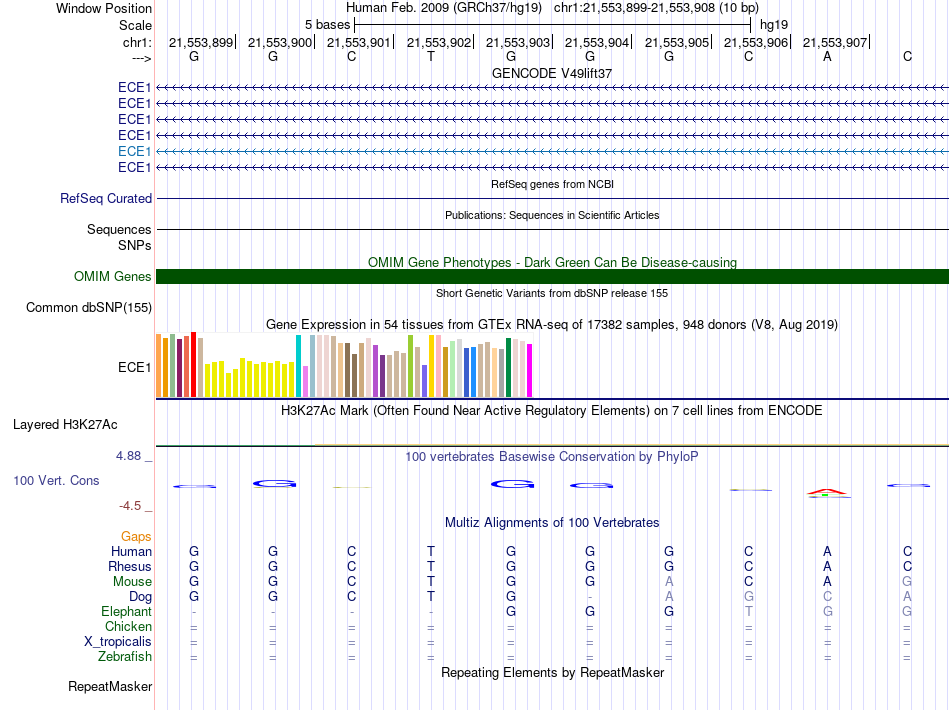Click the 100 Vert. Cons track label
The image size is (950, 710).
[56, 481]
